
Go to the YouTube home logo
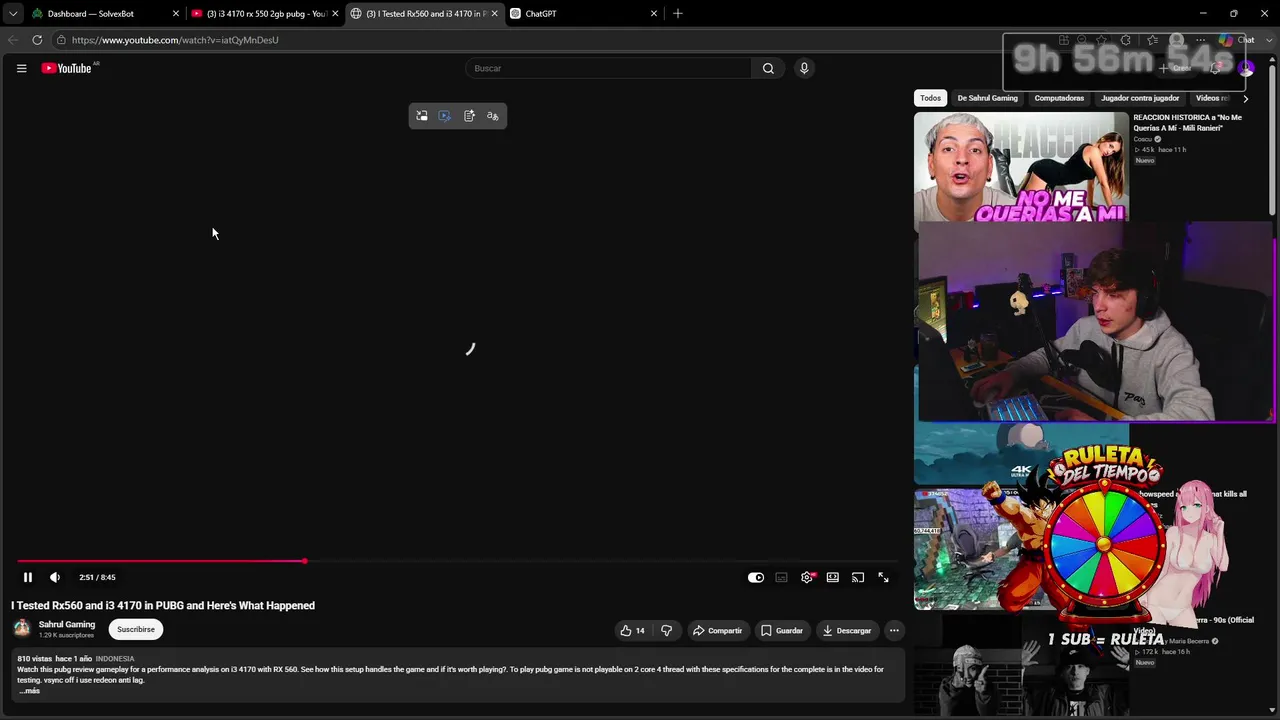[x=67, y=68]
